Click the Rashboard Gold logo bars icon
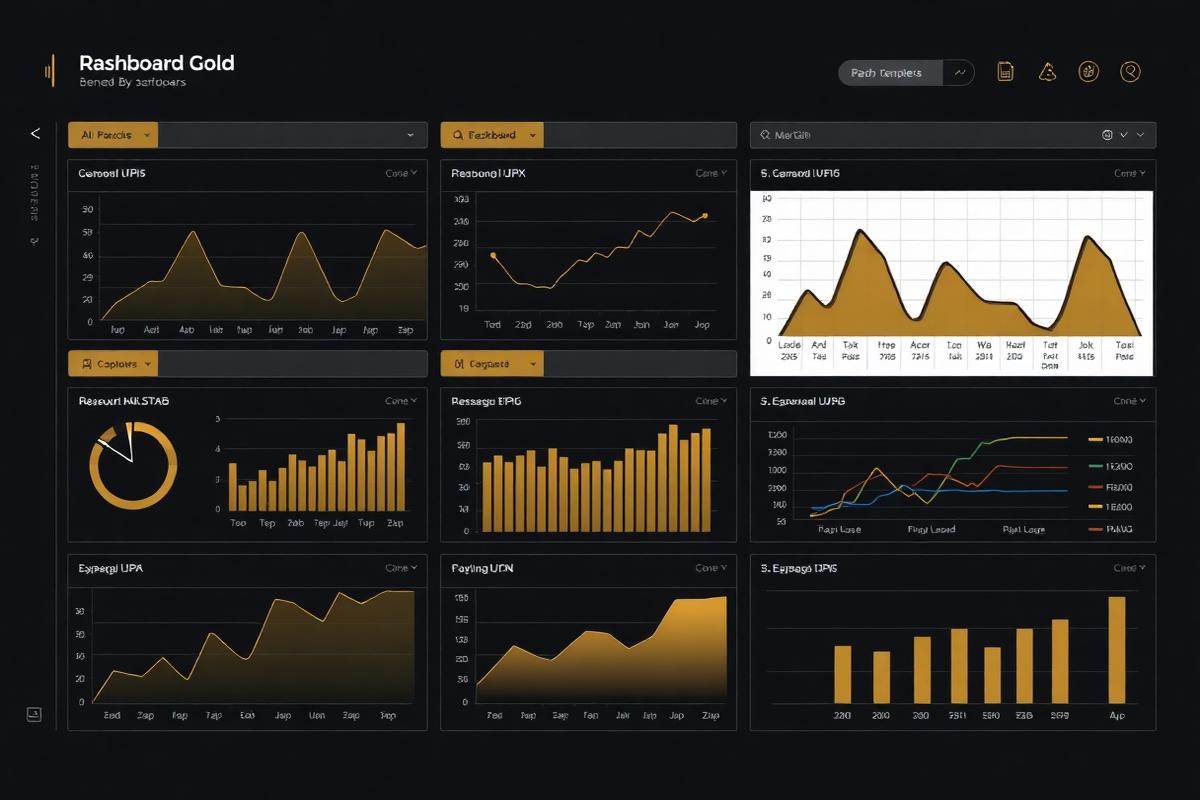Viewport: 1200px width, 800px height. coord(48,71)
